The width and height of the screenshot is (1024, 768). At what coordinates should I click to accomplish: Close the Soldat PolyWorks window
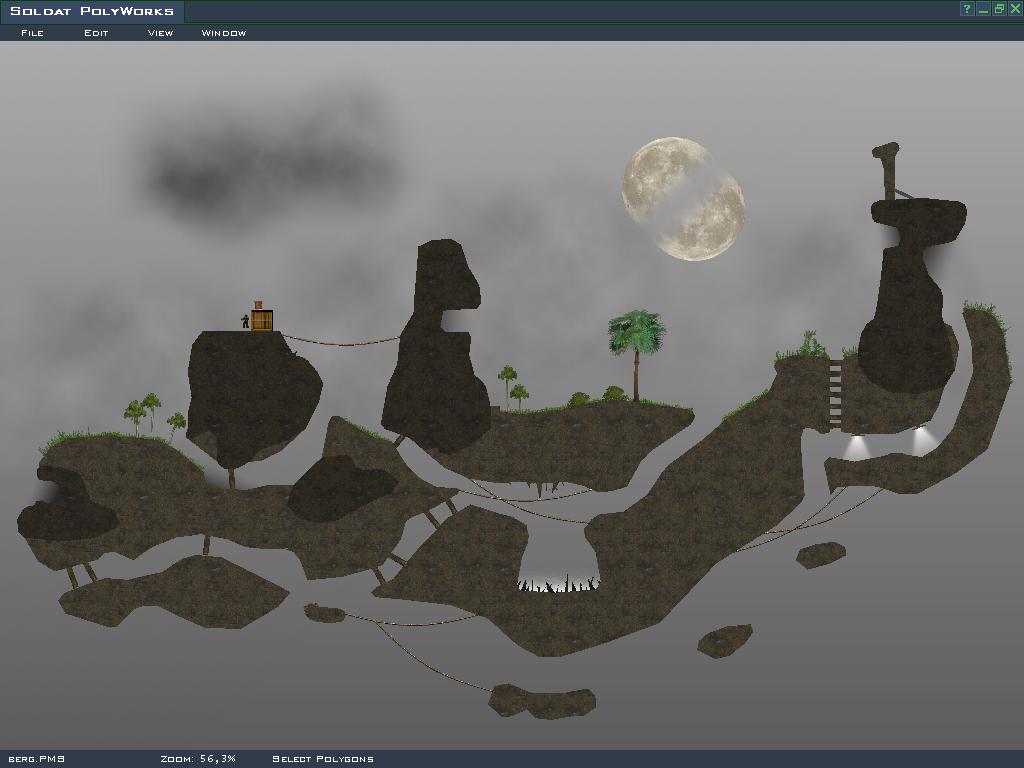pos(1015,9)
